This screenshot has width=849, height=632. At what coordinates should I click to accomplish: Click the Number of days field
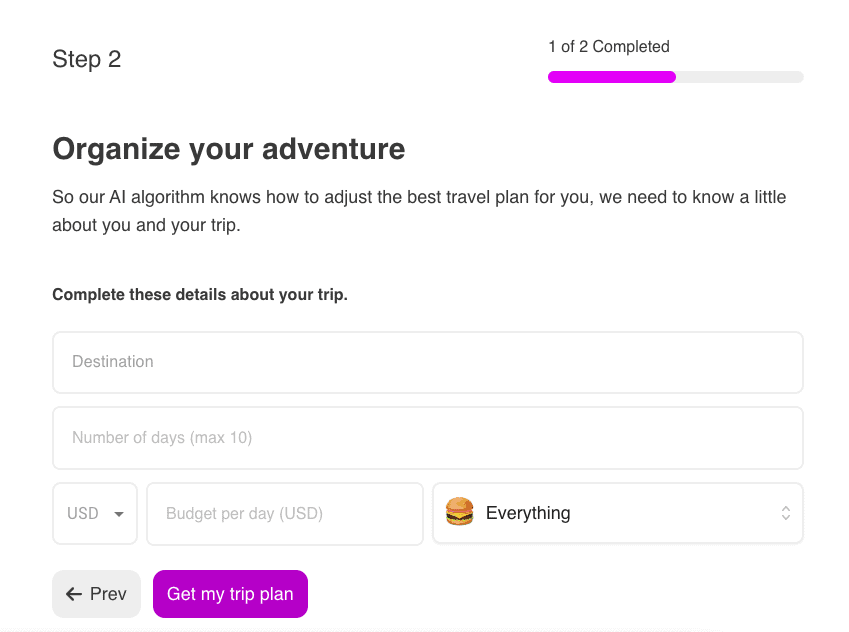click(427, 438)
